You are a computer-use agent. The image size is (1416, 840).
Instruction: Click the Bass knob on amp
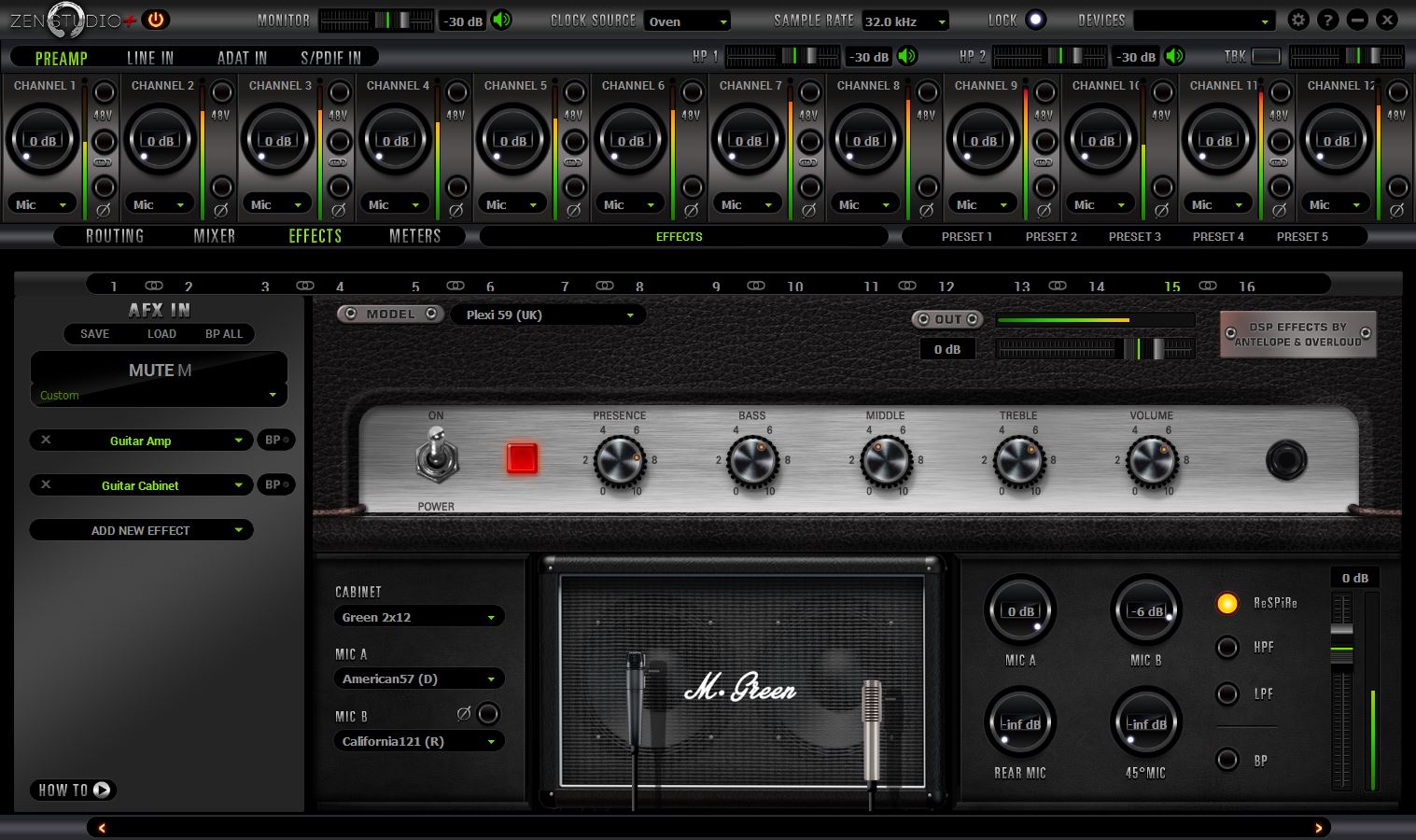pyautogui.click(x=752, y=460)
